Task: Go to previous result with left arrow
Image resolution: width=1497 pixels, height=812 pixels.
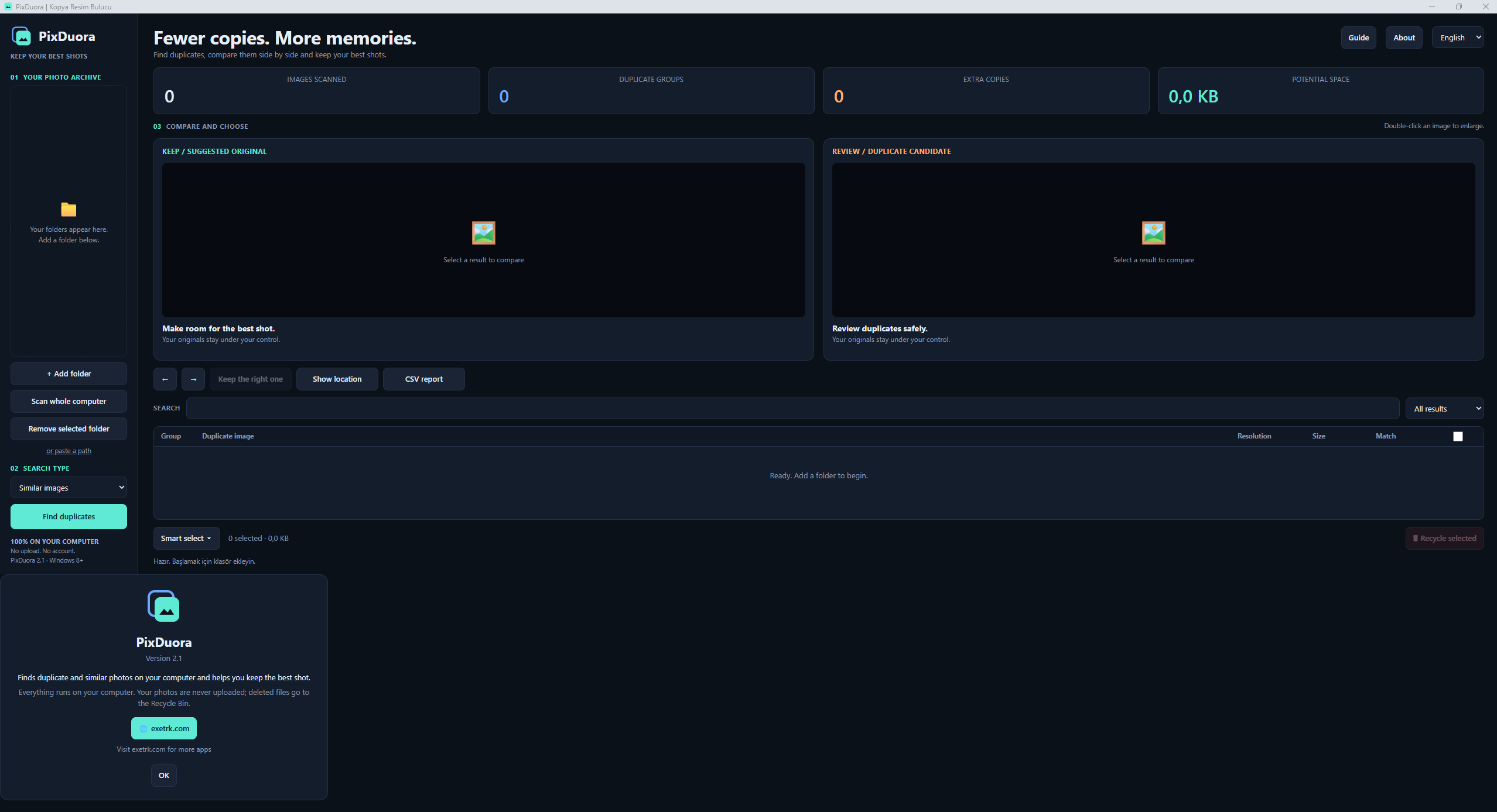Action: click(165, 379)
